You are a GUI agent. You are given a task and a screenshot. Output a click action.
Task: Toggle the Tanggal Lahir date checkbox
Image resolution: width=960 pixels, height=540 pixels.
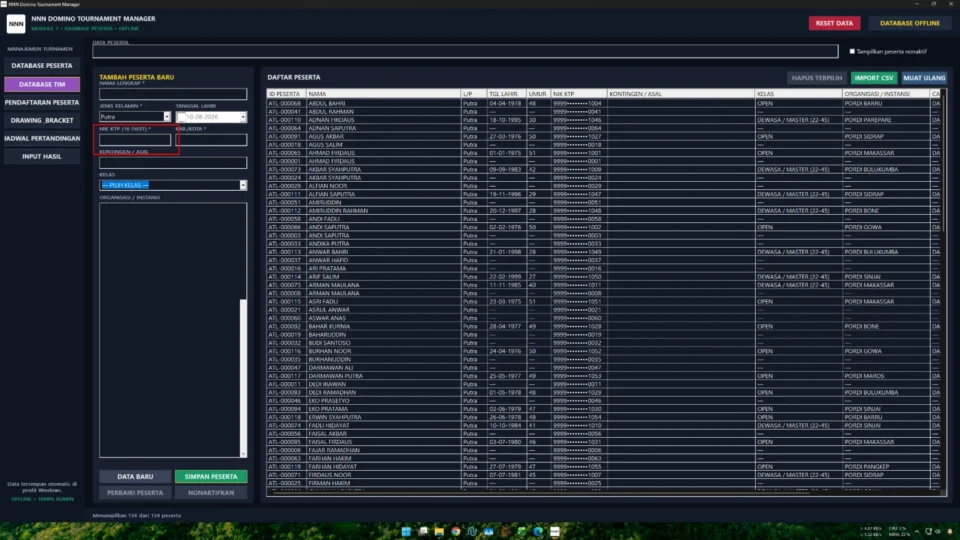pyautogui.click(x=181, y=117)
